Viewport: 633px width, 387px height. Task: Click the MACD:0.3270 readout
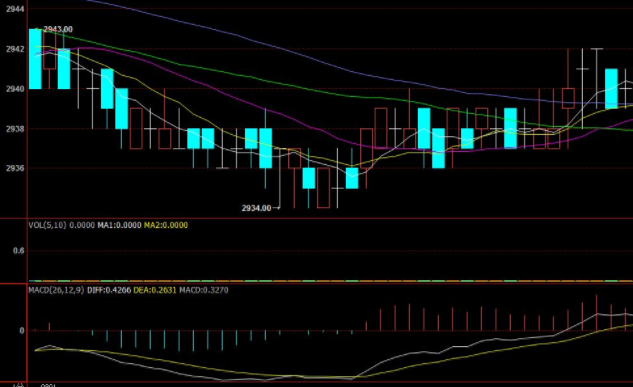pyautogui.click(x=204, y=290)
